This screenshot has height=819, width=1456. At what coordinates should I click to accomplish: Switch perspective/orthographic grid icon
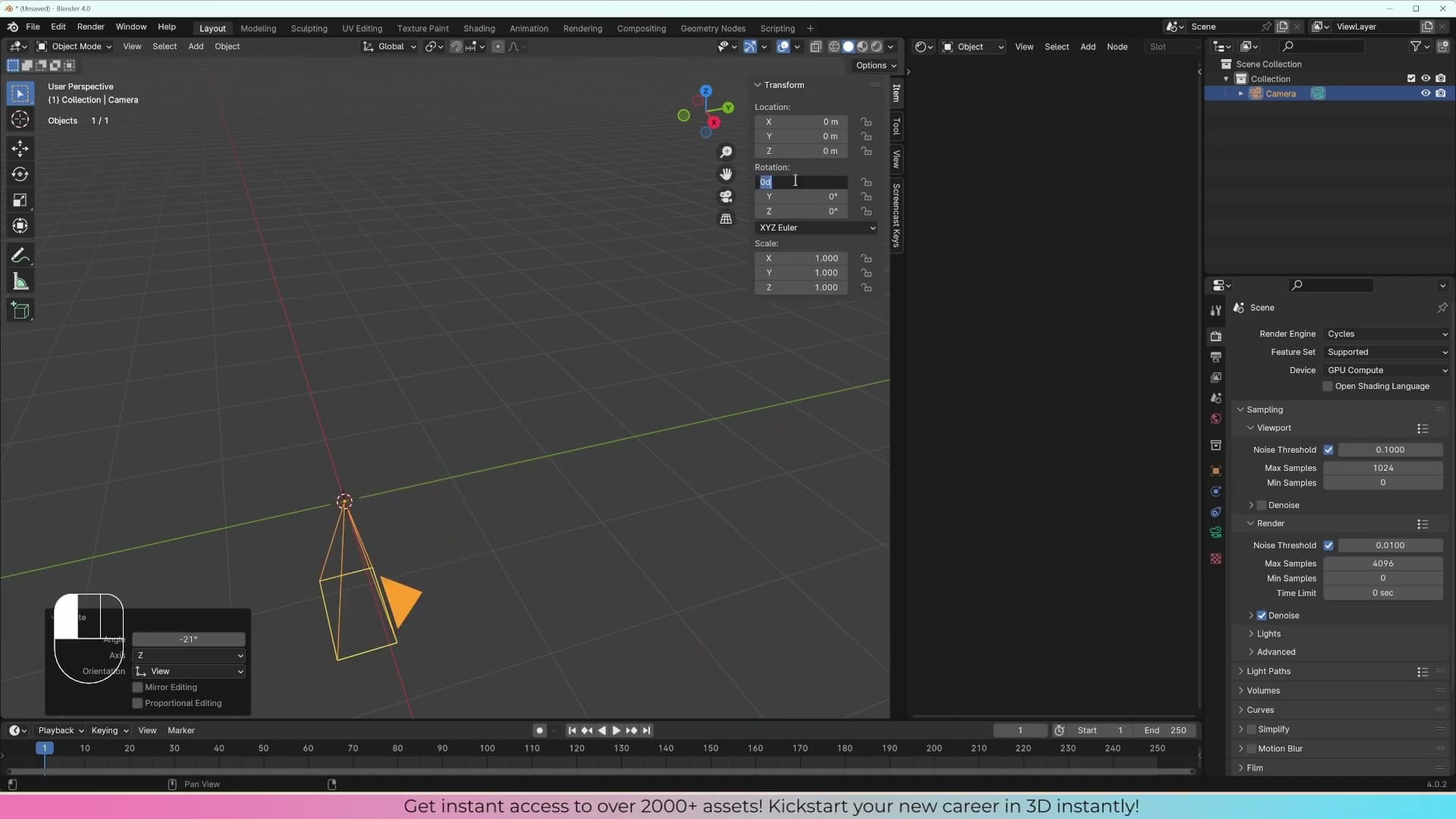point(726,218)
